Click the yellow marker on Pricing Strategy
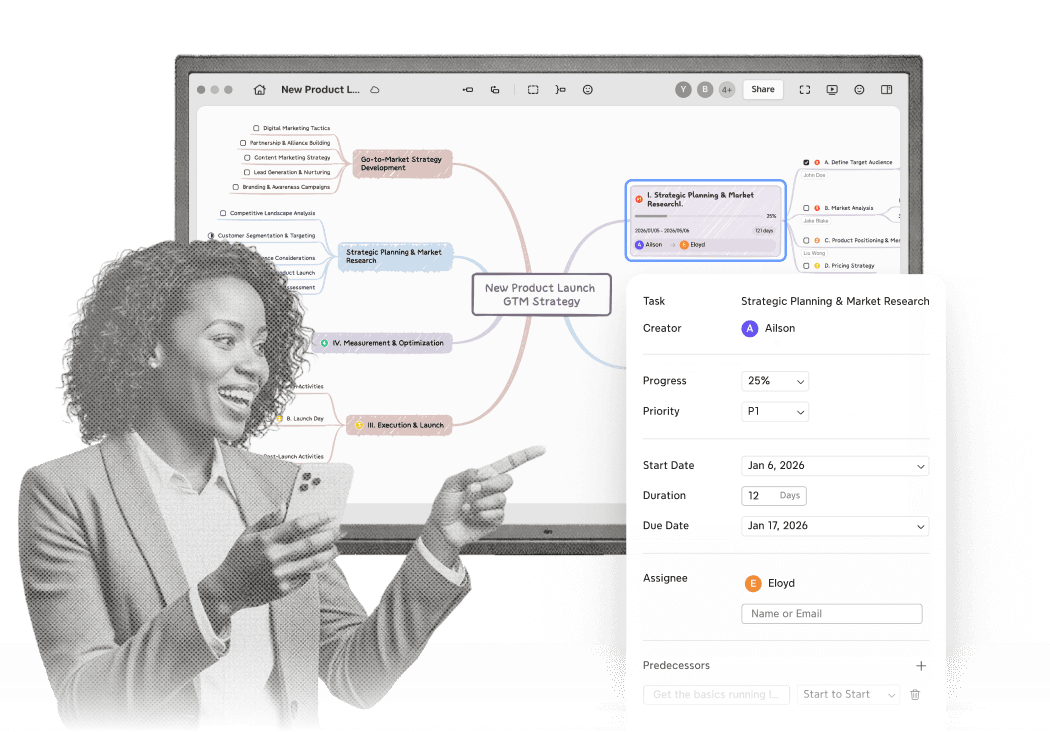 (817, 266)
